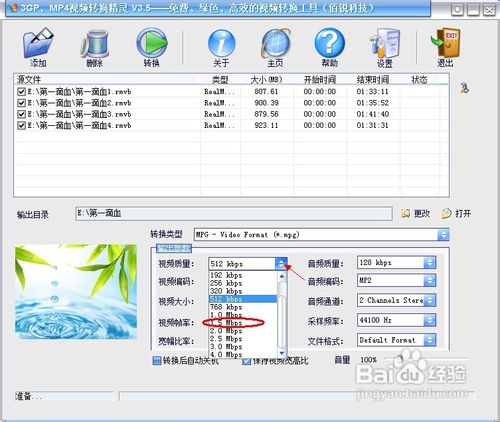Choose 4.0 Mbps video quality option
This screenshot has width=500, height=422.
coord(243,355)
